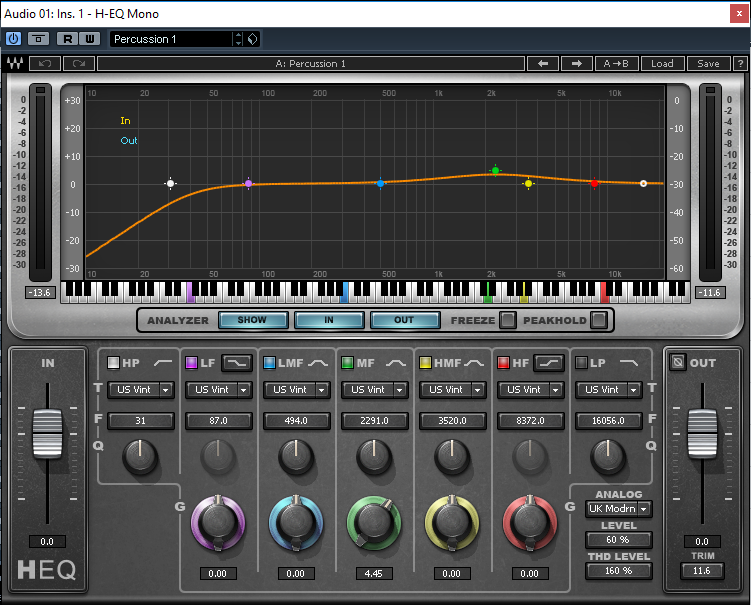This screenshot has width=751, height=605.
Task: Click the OUT fader handle
Action: (702, 434)
